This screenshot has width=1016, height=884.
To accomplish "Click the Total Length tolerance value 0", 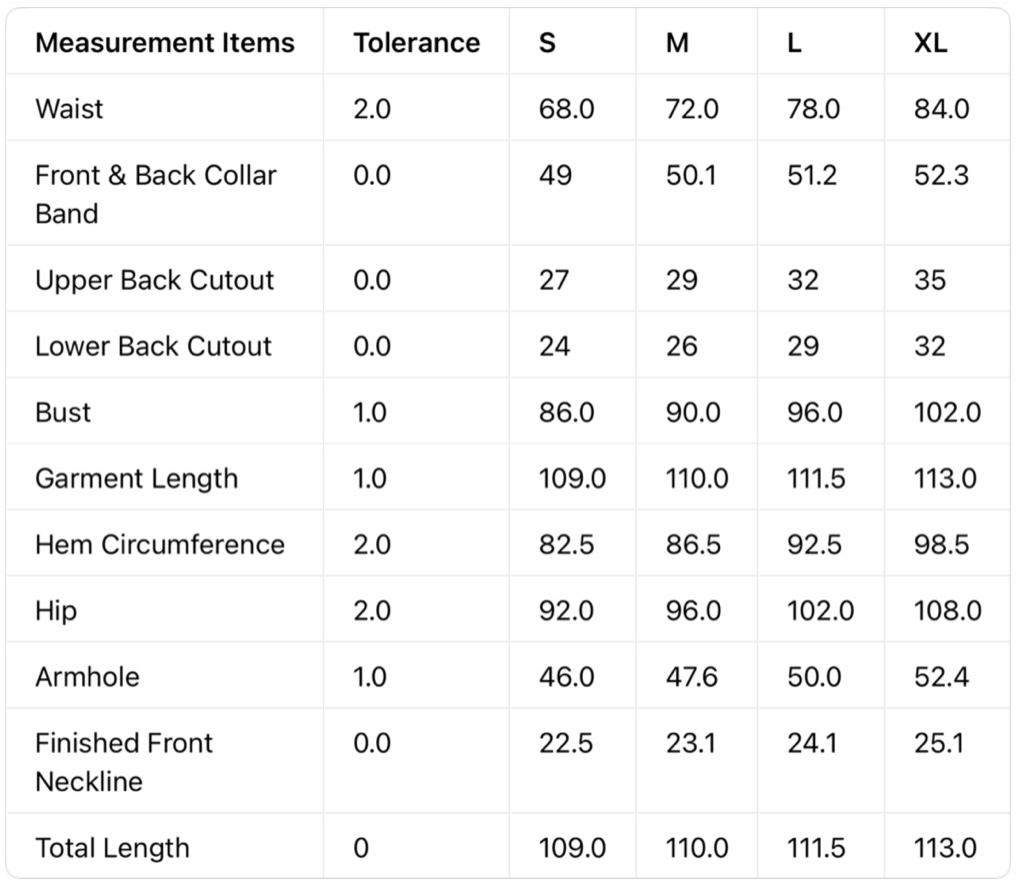I will click(361, 848).
